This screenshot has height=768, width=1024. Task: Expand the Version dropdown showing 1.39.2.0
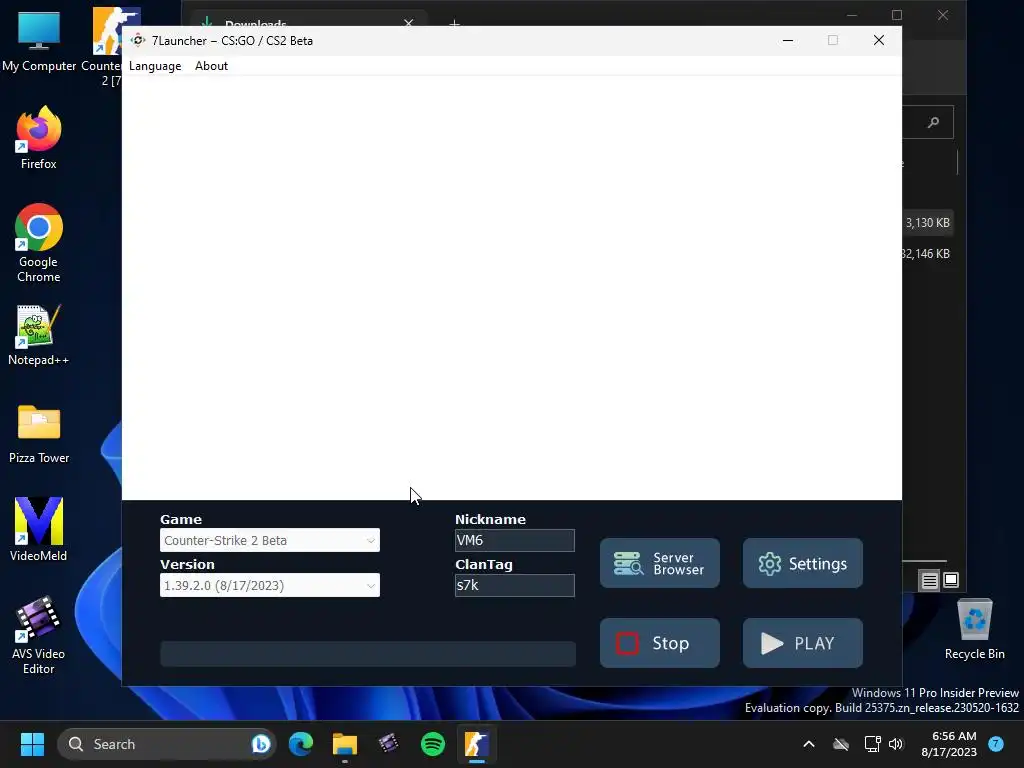pyautogui.click(x=270, y=585)
